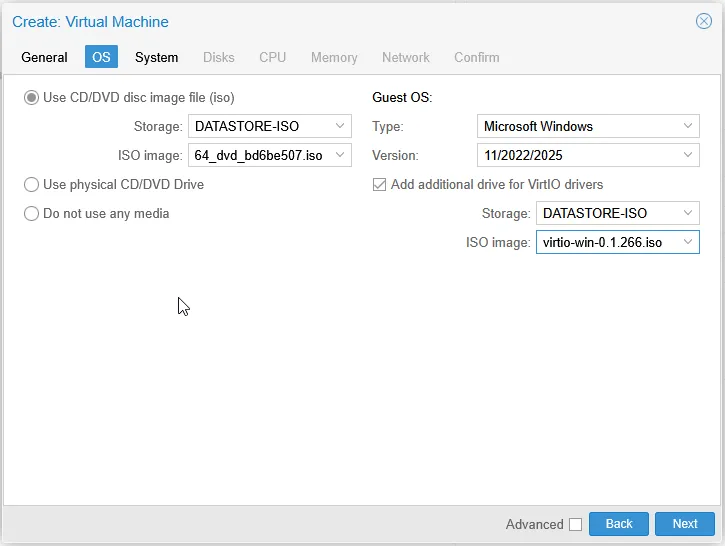Click the virtio-win-0.1.266.iso text field
Screen dimensions: 725x546
(606, 242)
